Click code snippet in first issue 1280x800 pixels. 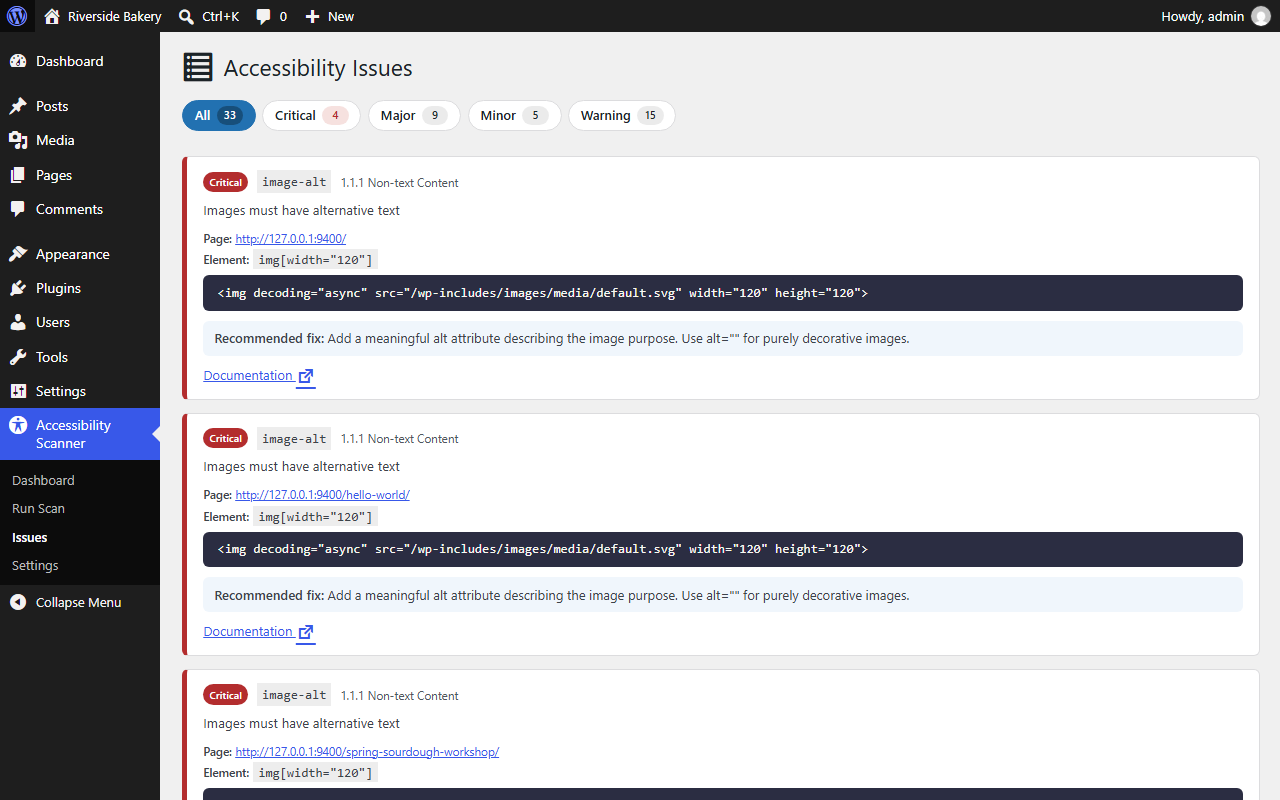coord(723,293)
